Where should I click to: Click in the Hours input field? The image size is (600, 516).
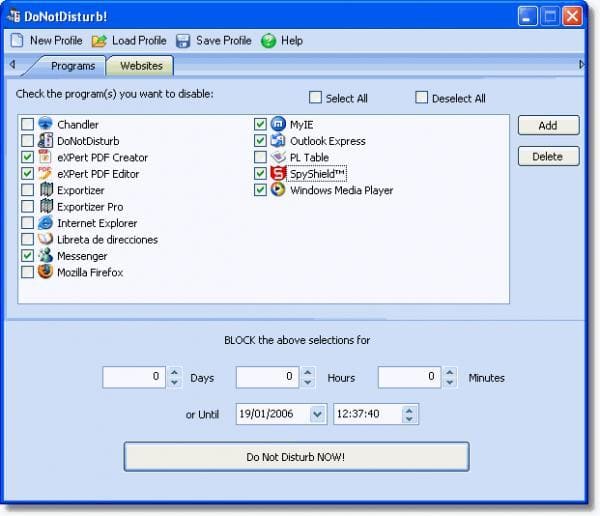click(x=267, y=377)
